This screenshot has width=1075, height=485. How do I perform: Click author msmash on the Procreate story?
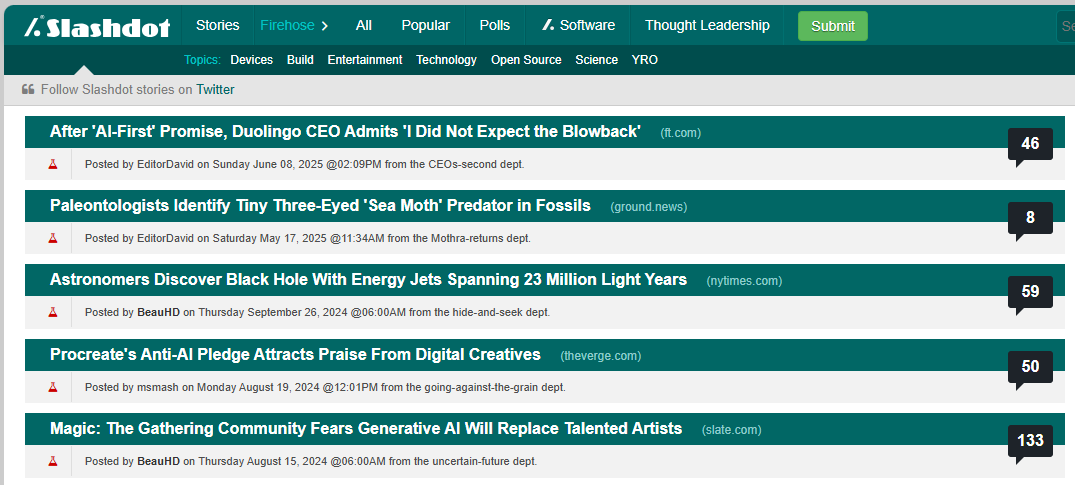[x=158, y=387]
